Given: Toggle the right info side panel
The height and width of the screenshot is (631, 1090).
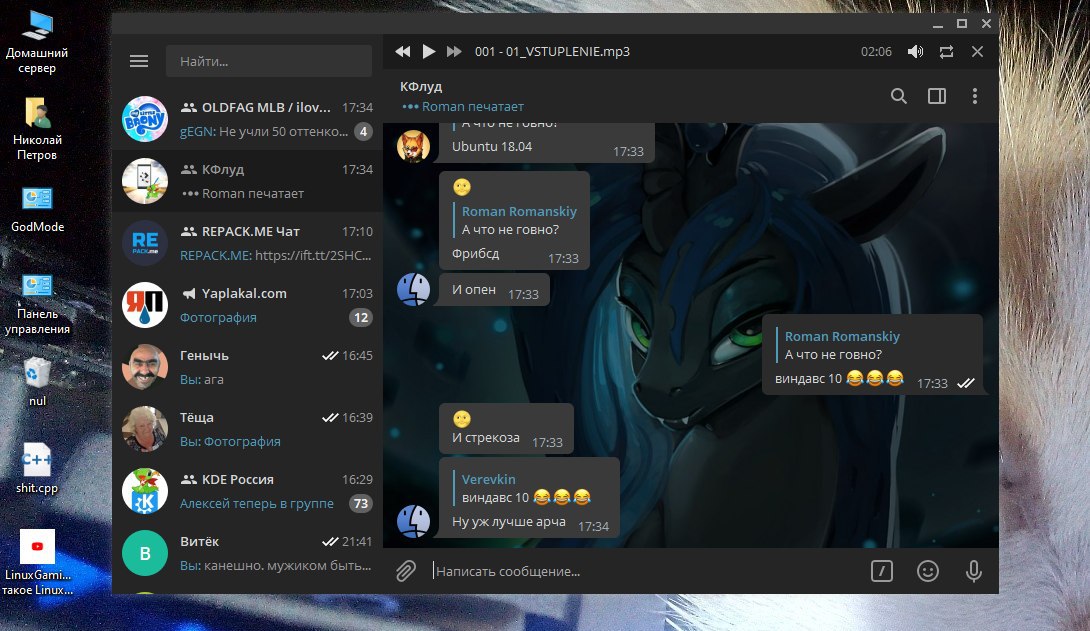Looking at the screenshot, I should coord(937,96).
